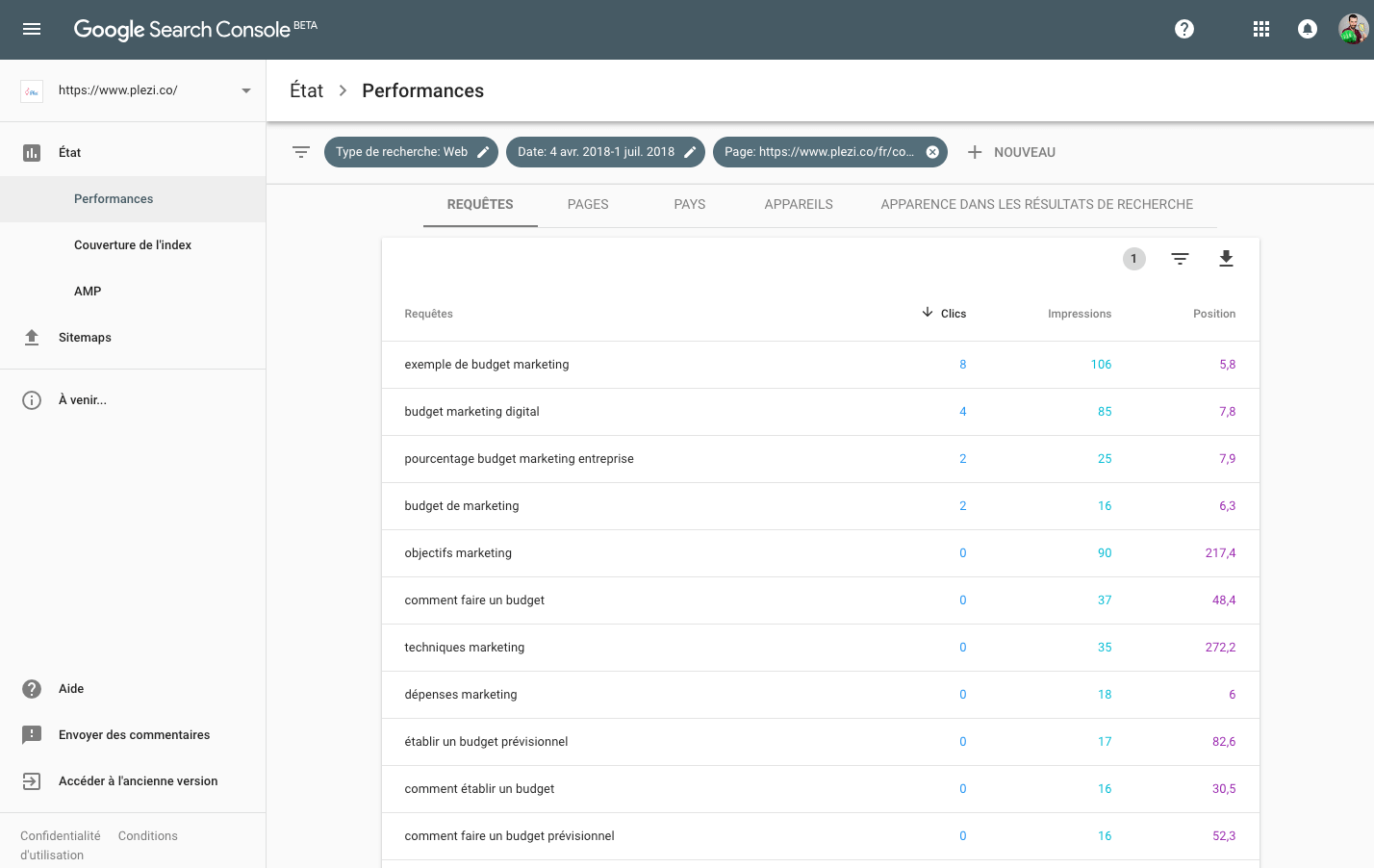
Task: Show notifications bell
Action: 1308,29
